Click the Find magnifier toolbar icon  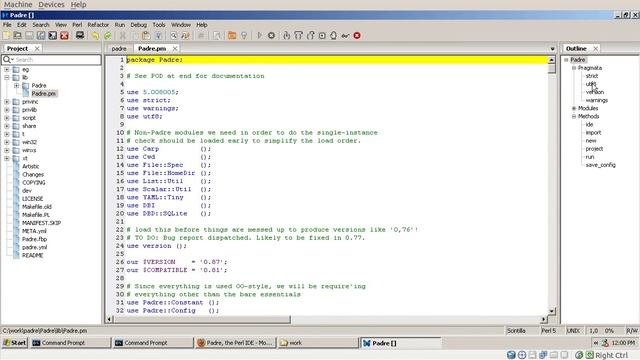[174, 36]
